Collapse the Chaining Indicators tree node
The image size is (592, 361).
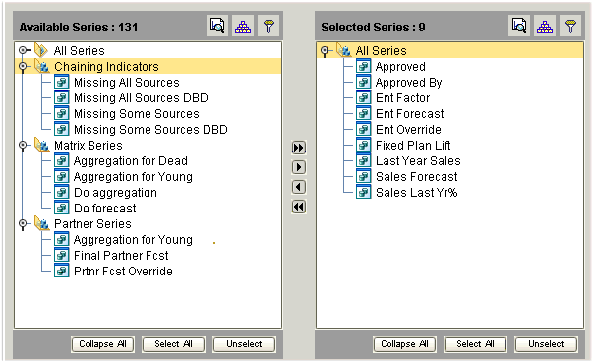pos(23,67)
